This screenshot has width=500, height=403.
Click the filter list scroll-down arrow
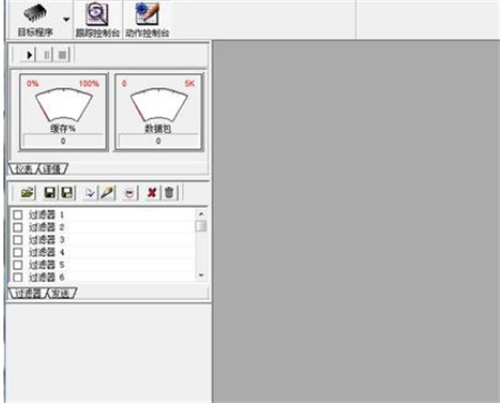click(x=201, y=275)
